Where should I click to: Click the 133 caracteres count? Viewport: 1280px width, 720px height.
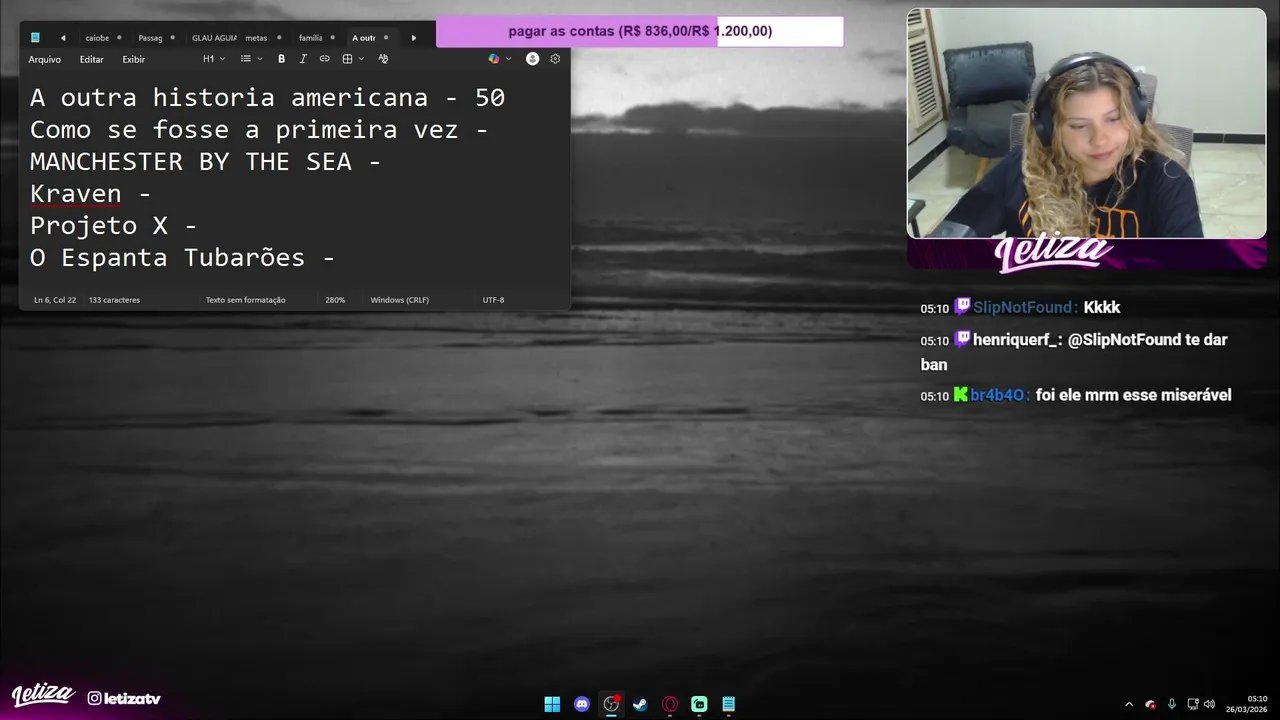pyautogui.click(x=114, y=300)
